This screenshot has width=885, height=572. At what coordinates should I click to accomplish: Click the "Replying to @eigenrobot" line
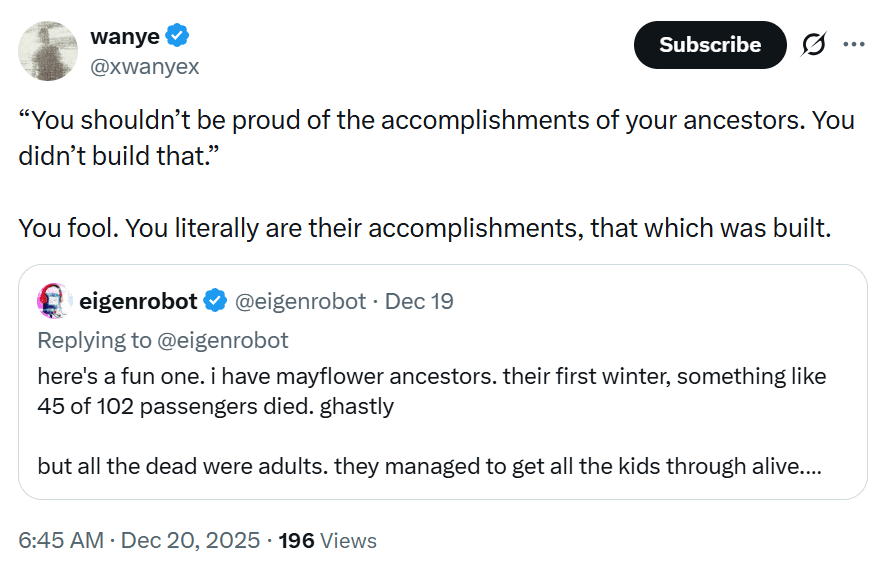pos(163,340)
